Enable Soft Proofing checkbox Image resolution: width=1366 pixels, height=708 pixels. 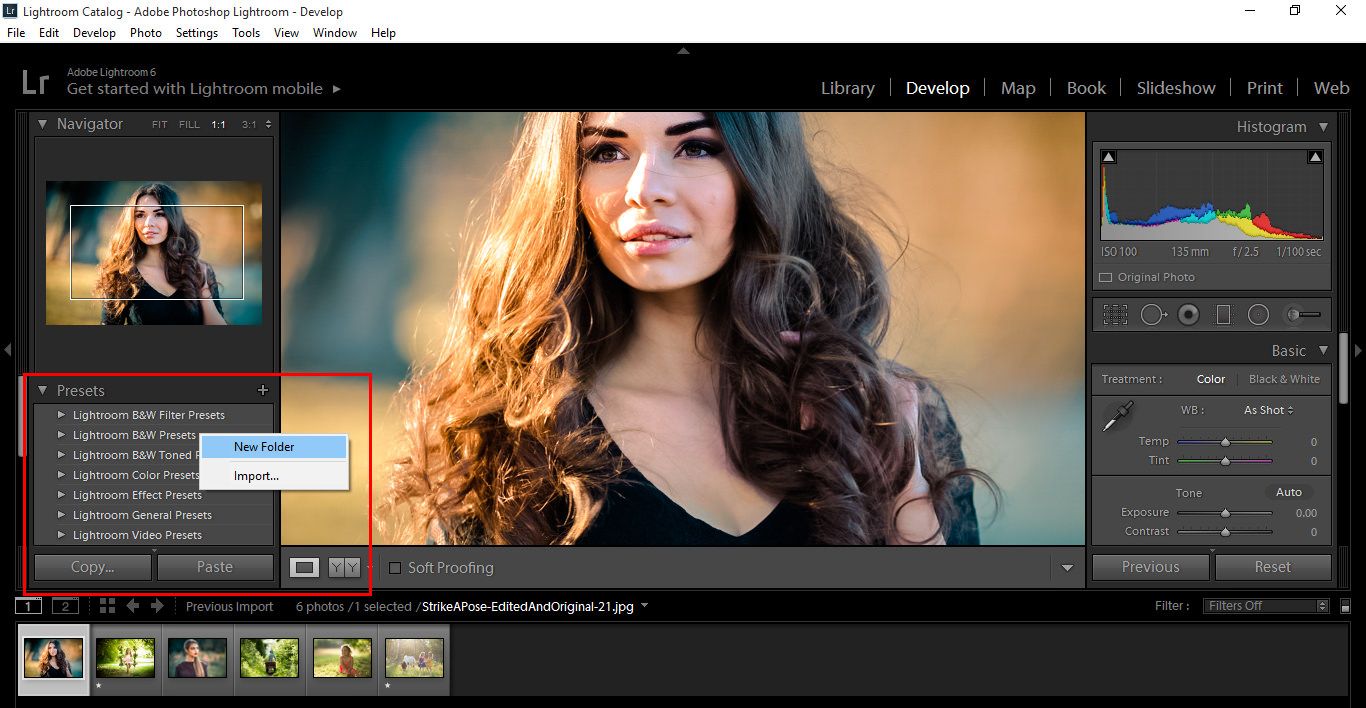pyautogui.click(x=395, y=568)
